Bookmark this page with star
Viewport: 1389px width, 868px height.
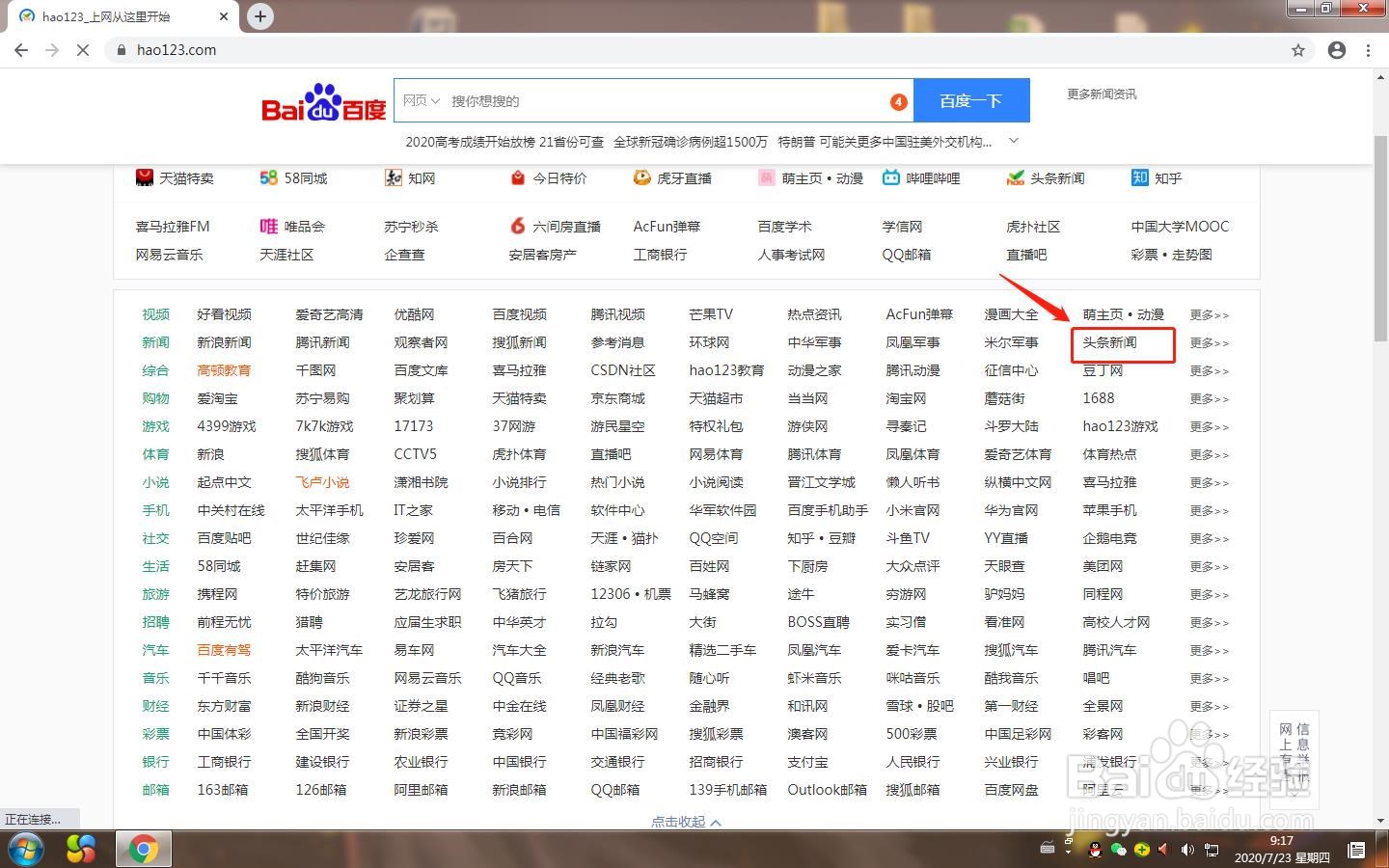click(1298, 50)
